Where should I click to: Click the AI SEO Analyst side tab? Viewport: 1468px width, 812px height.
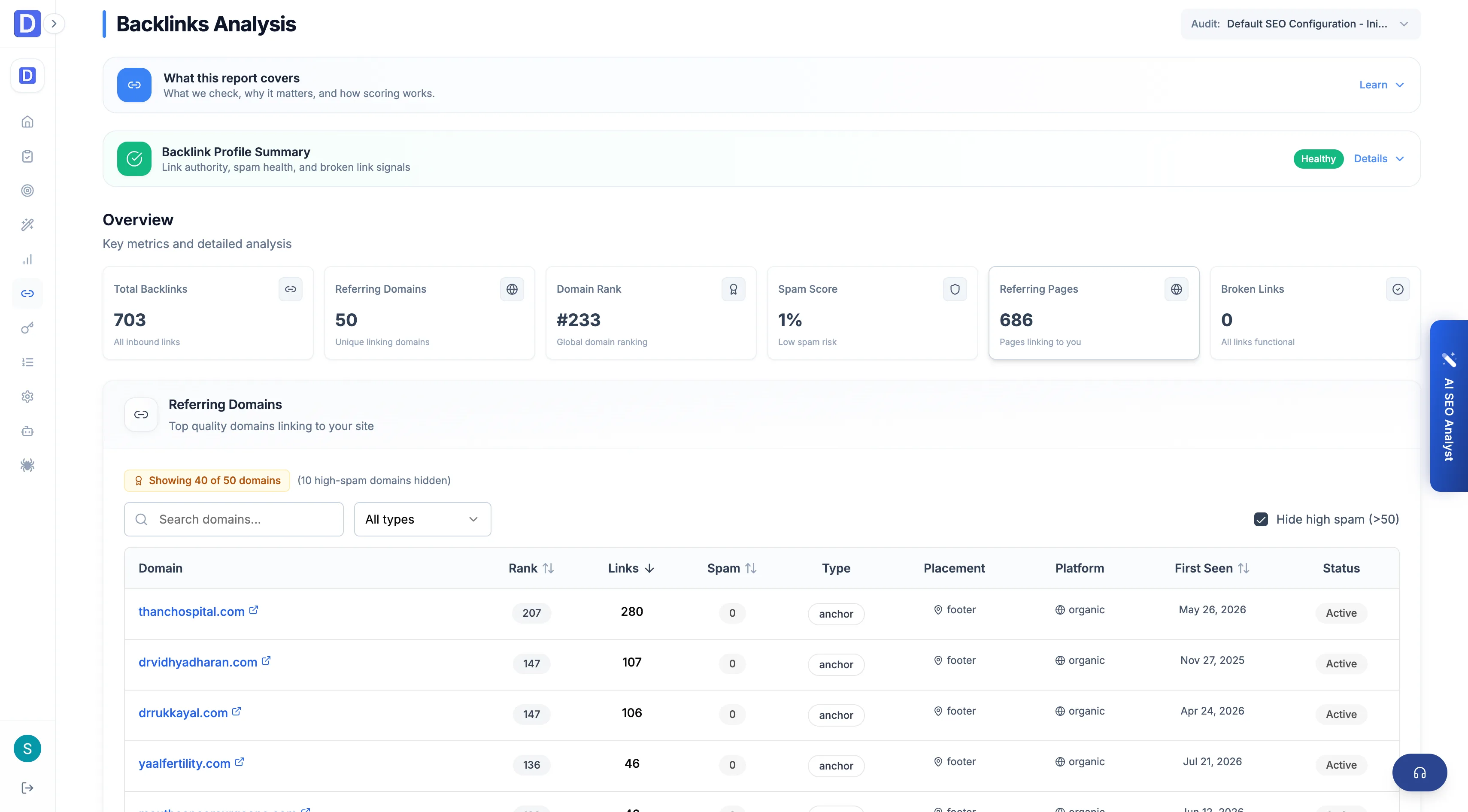pyautogui.click(x=1449, y=406)
